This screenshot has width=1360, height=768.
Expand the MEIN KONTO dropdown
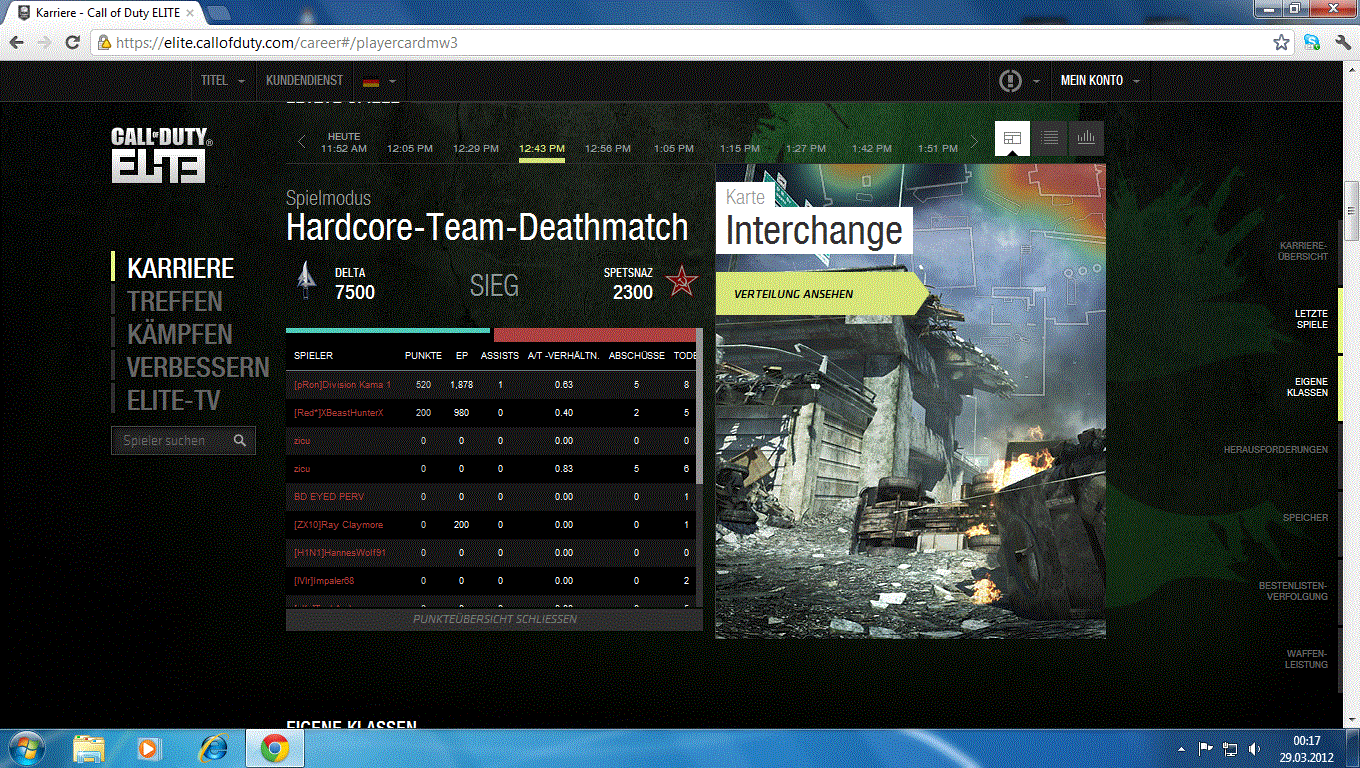click(1099, 81)
